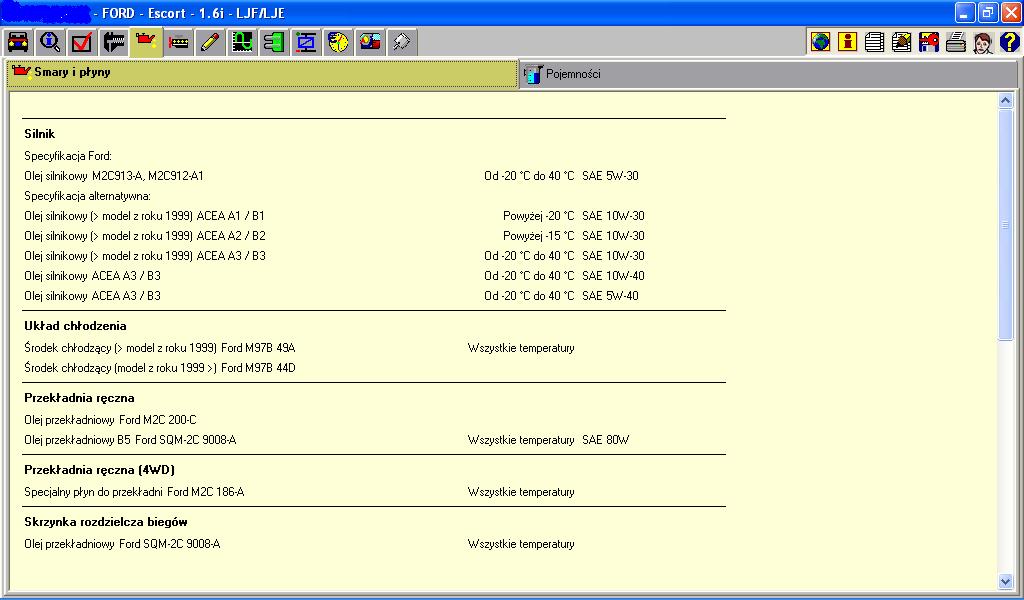The width and height of the screenshot is (1024, 600).
Task: Click the globe icon in right toolbar
Action: [x=821, y=42]
